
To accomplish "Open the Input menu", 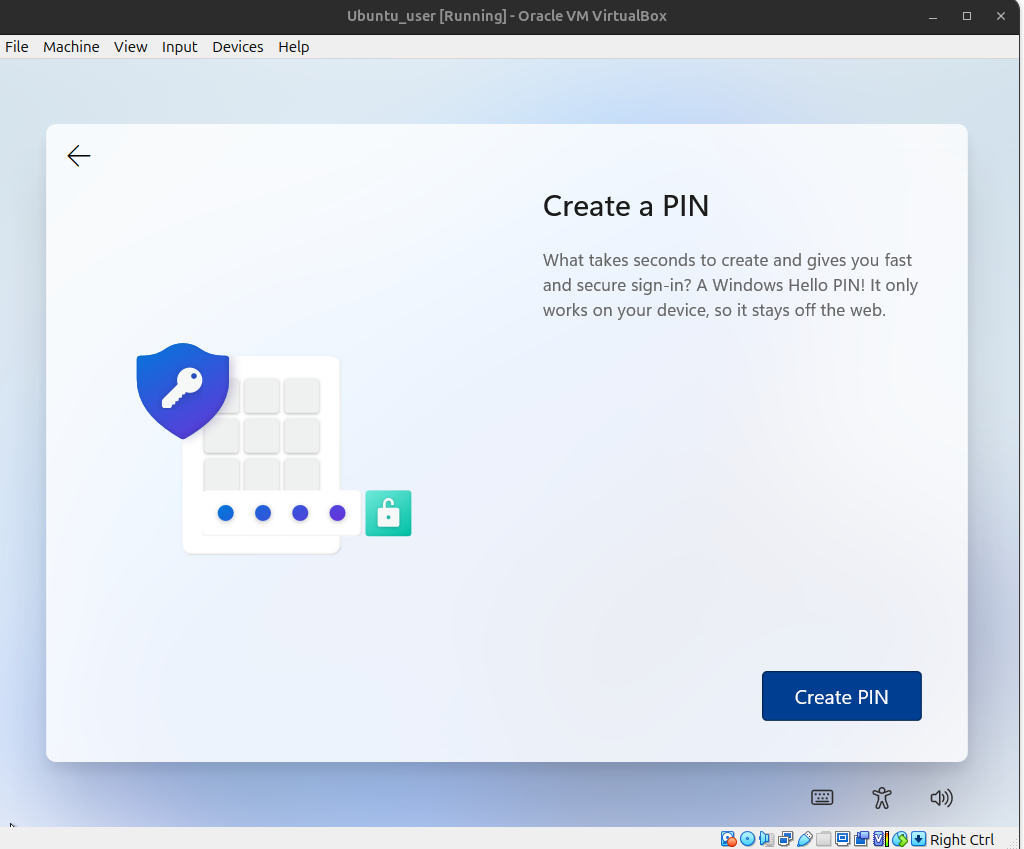I will tap(180, 47).
